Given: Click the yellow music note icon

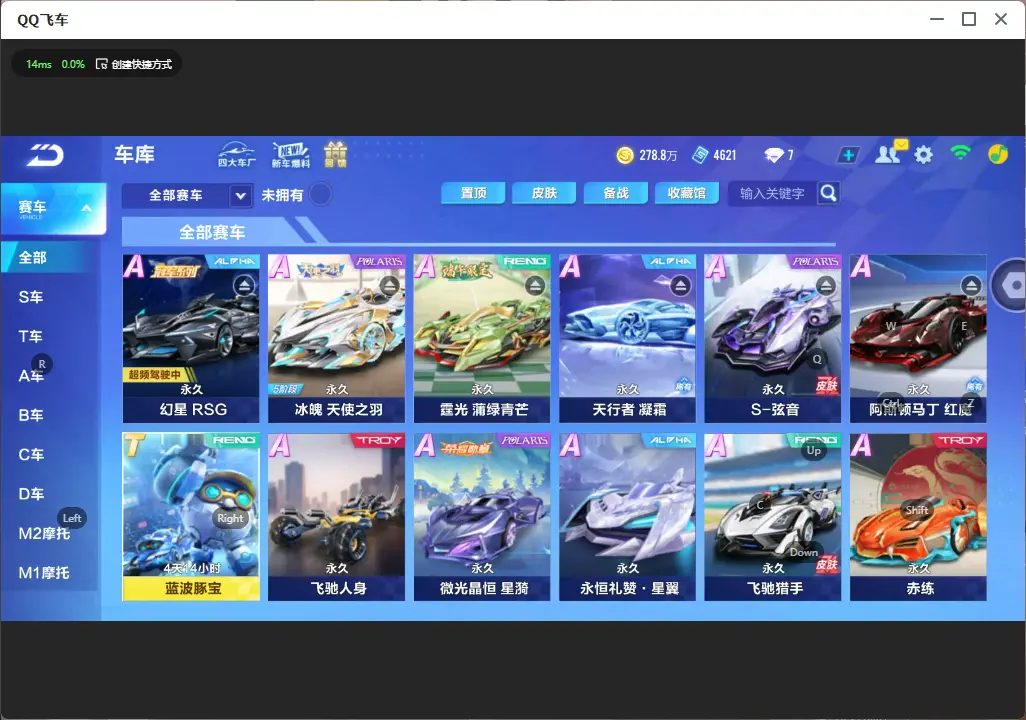Looking at the screenshot, I should 997,154.
